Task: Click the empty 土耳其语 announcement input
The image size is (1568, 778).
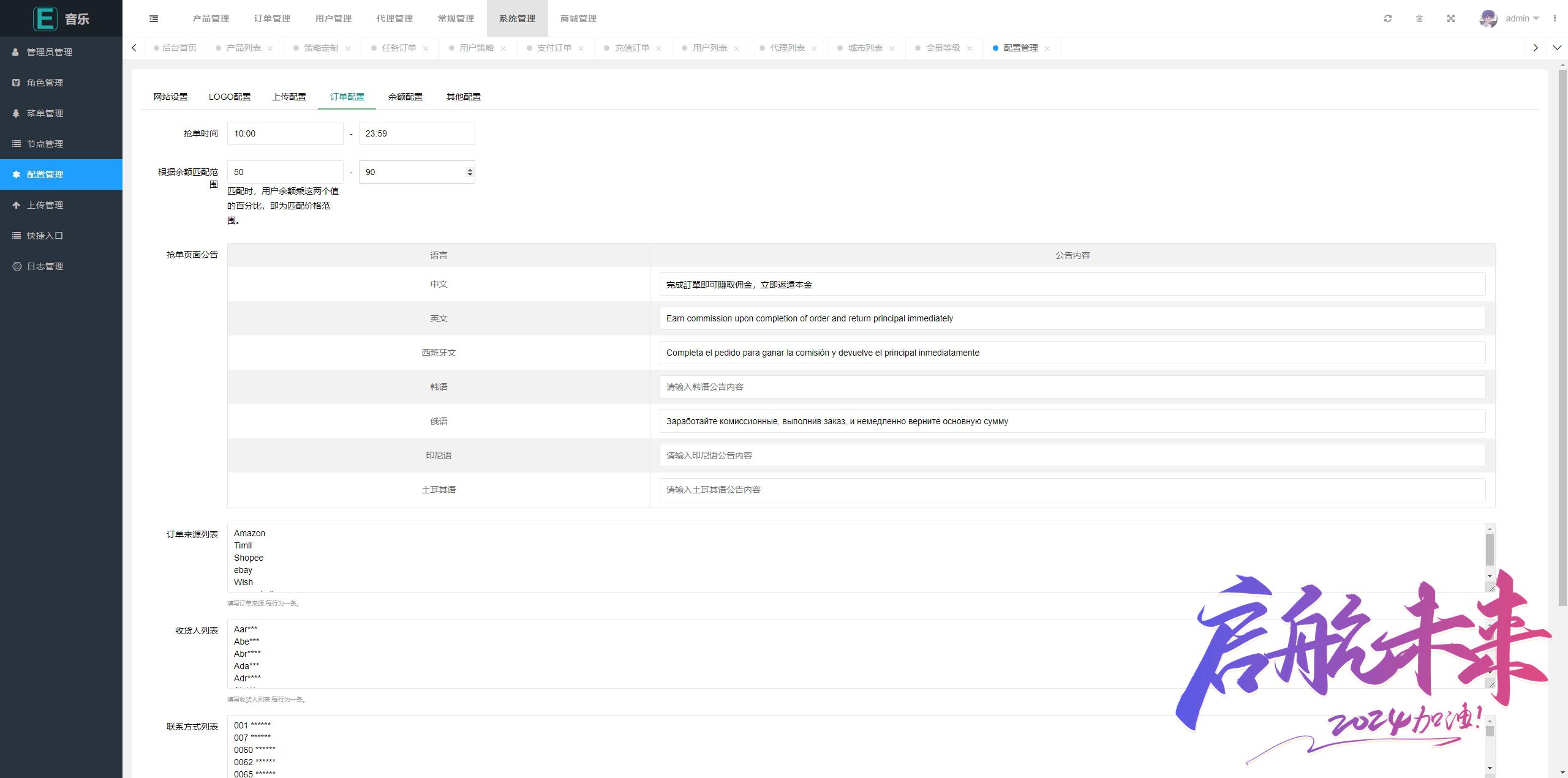Action: point(1072,490)
